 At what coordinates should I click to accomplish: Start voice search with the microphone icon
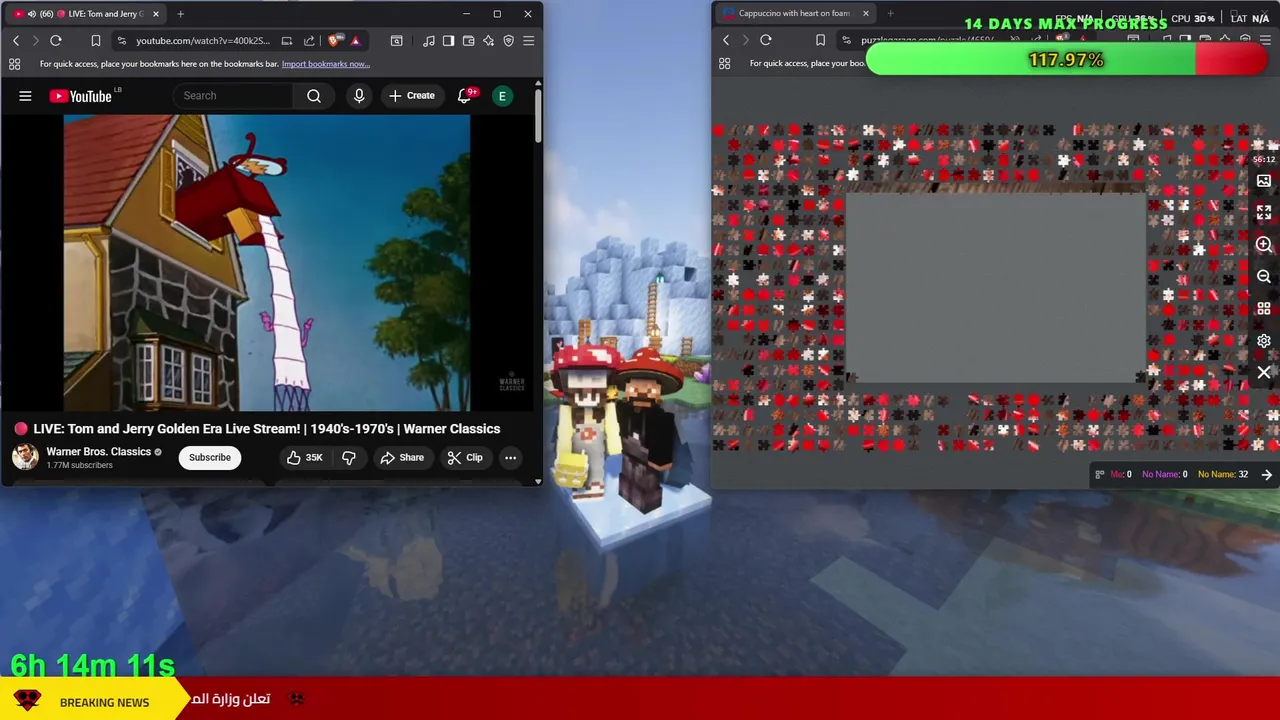pyautogui.click(x=359, y=96)
